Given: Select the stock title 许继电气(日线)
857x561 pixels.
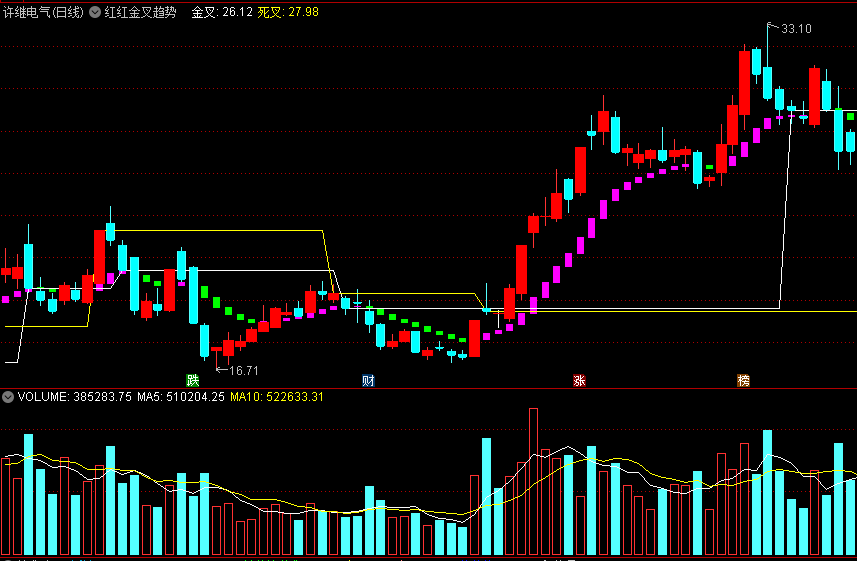Looking at the screenshot, I should coord(44,12).
